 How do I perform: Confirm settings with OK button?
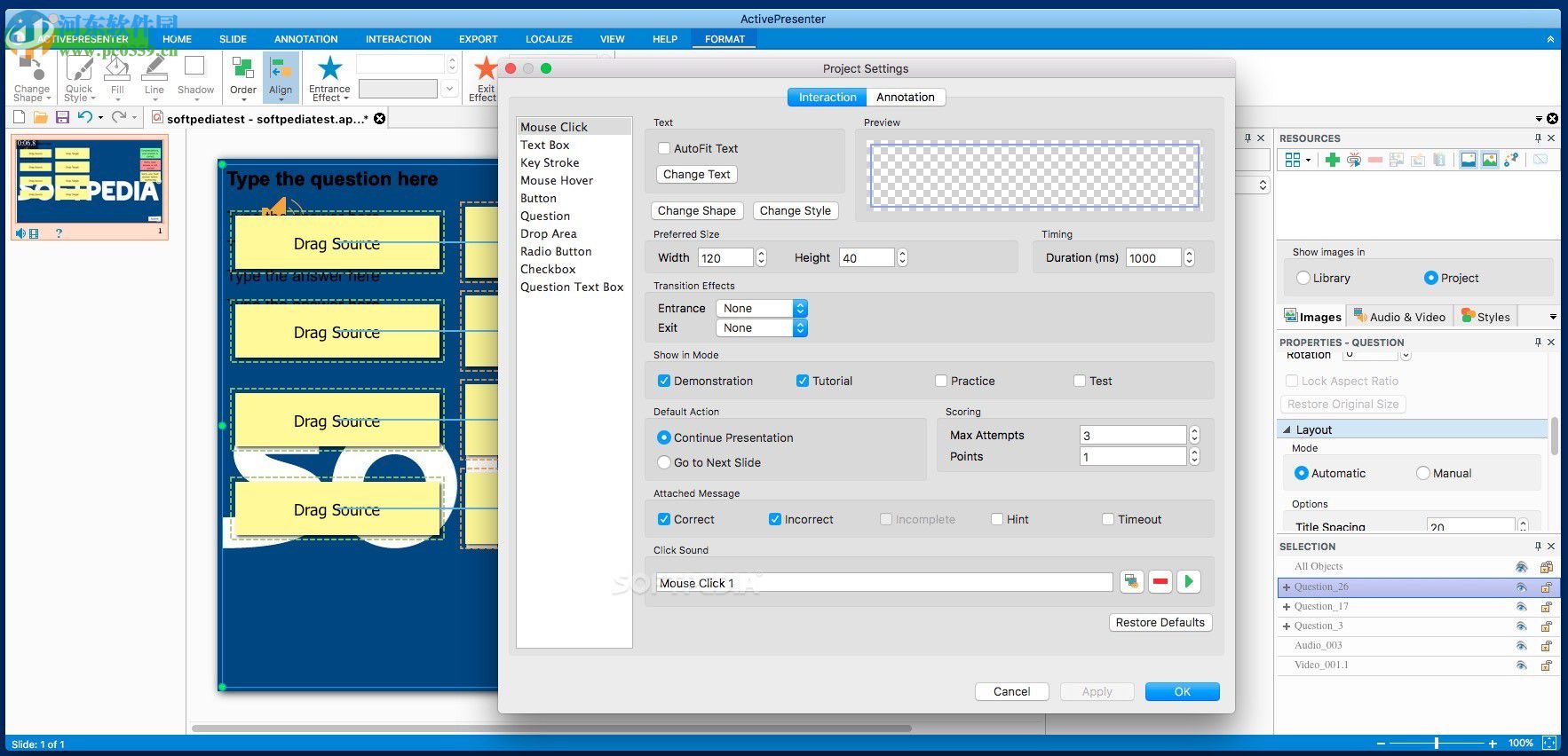pyautogui.click(x=1183, y=691)
